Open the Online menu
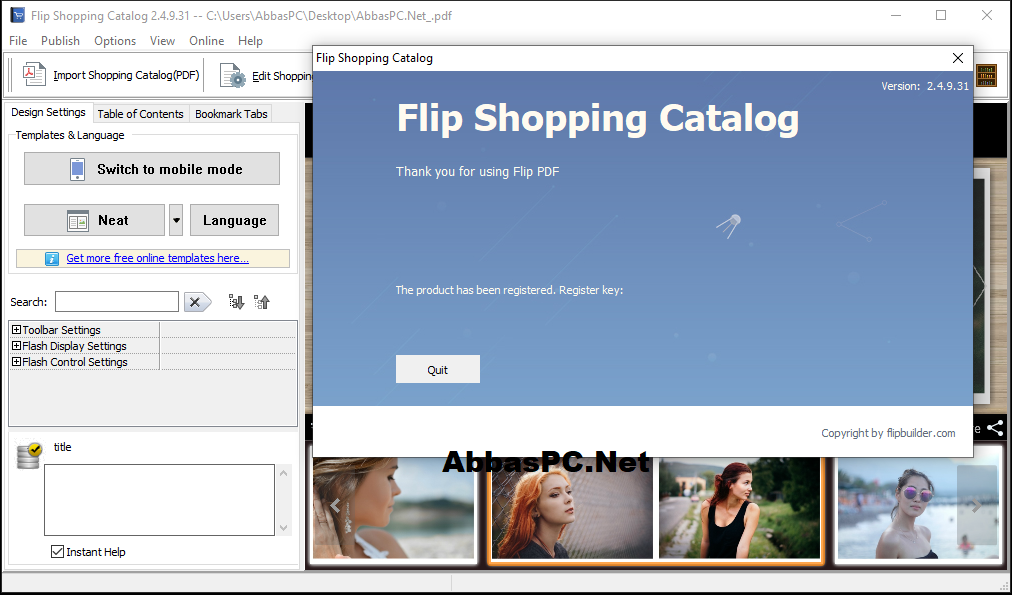The width and height of the screenshot is (1012, 595). (x=207, y=41)
